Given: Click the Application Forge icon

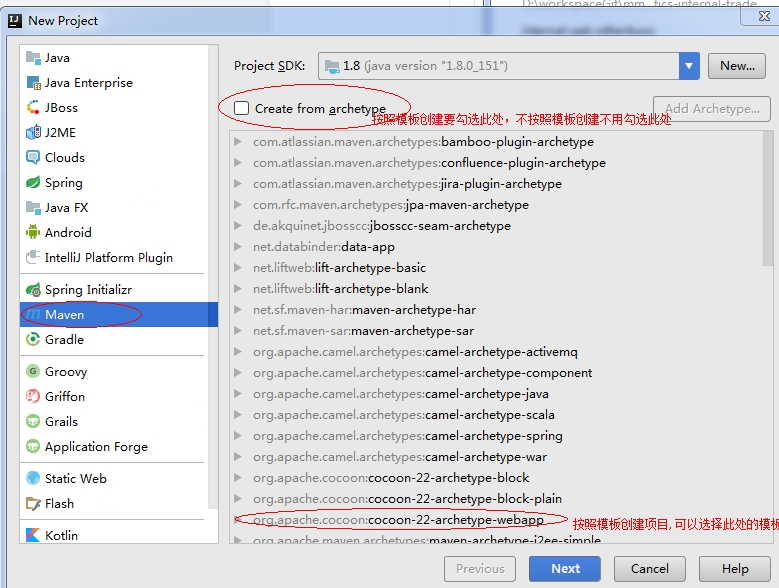Looking at the screenshot, I should tap(33, 446).
